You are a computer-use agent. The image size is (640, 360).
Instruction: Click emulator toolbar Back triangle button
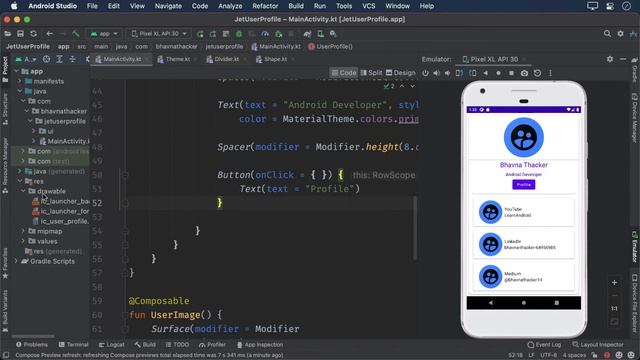[485, 73]
